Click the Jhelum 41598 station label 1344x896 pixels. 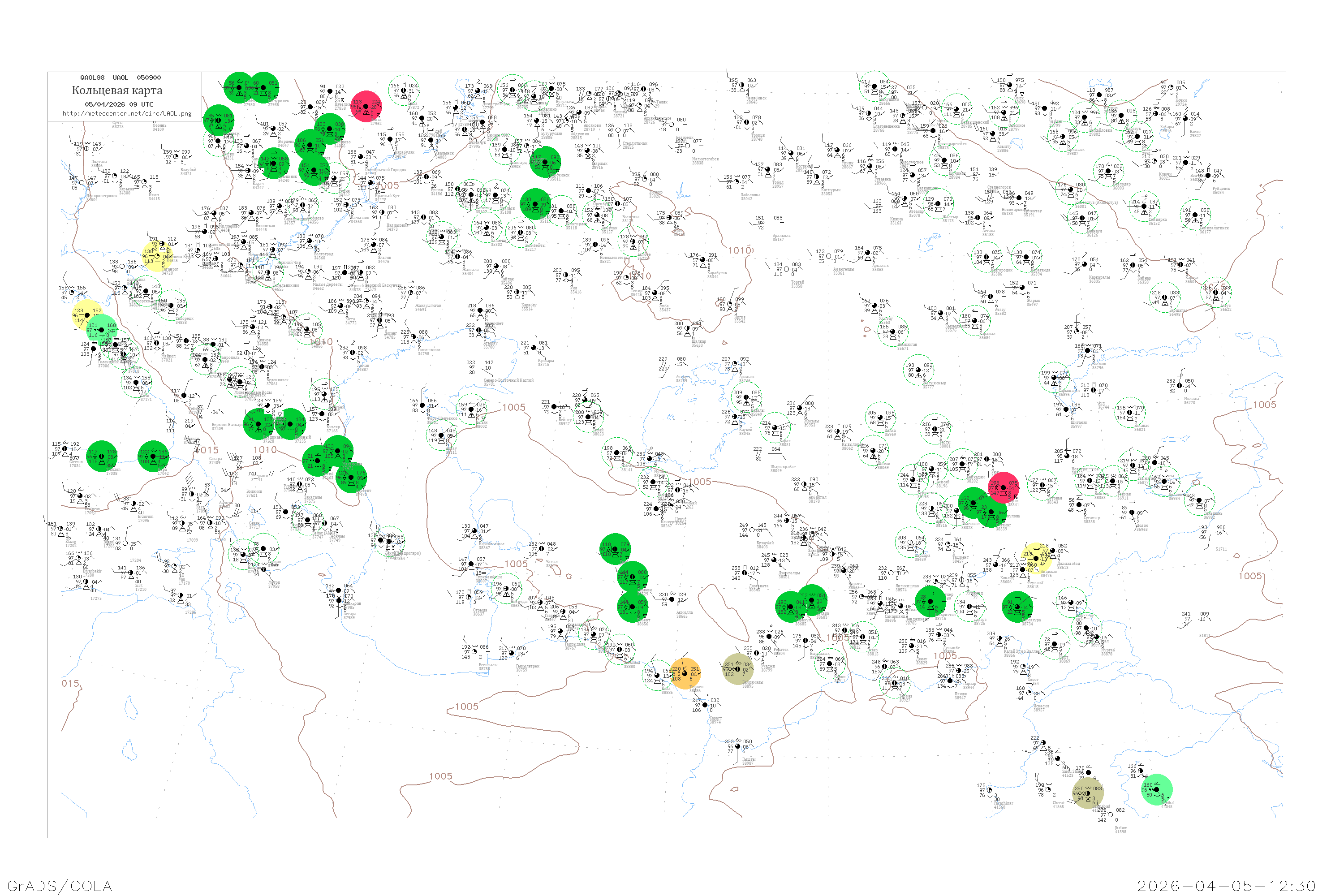click(x=1120, y=830)
